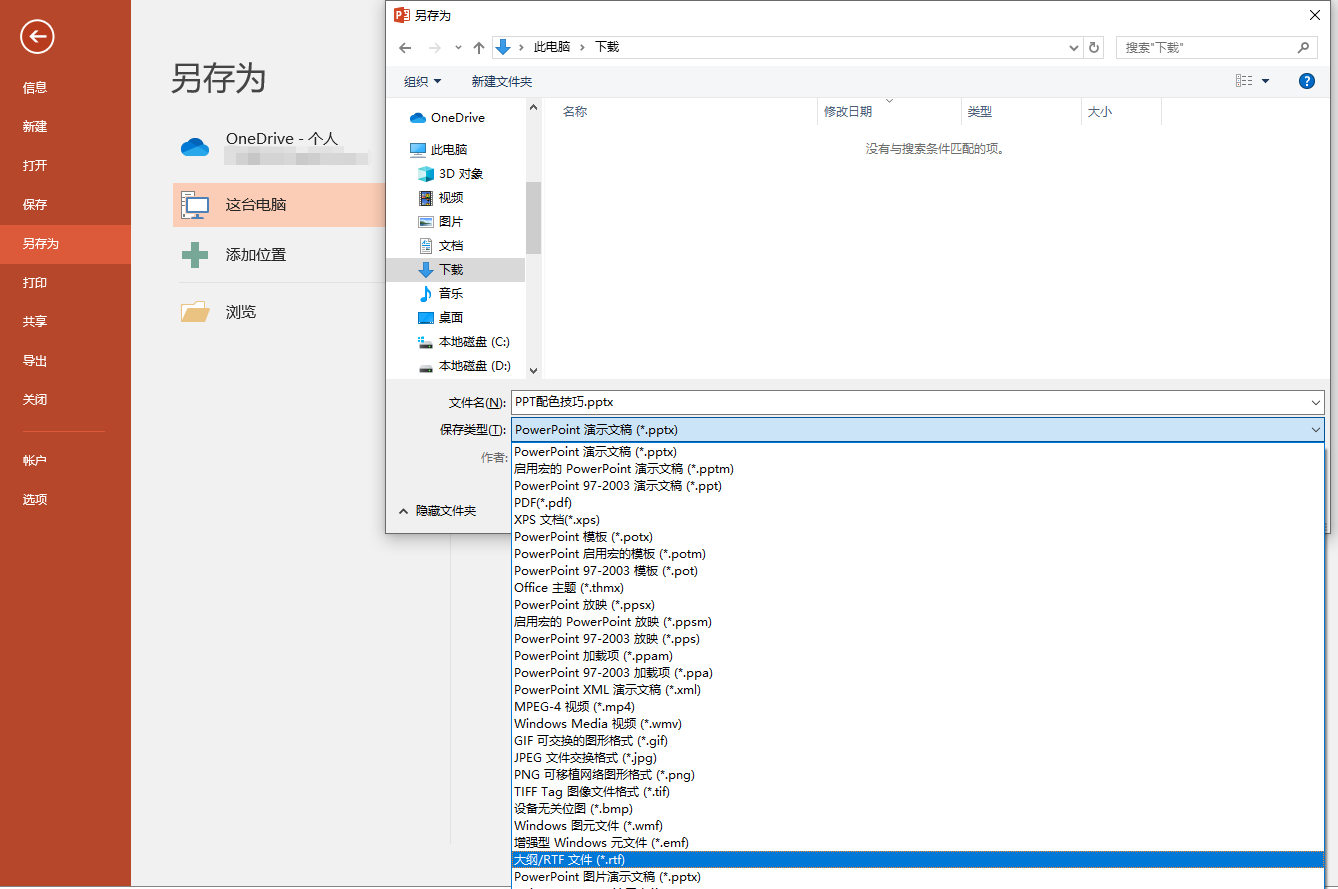
Task: Pick the 大纲/RTF 文件 (*.rtf) option
Action: pos(569,860)
